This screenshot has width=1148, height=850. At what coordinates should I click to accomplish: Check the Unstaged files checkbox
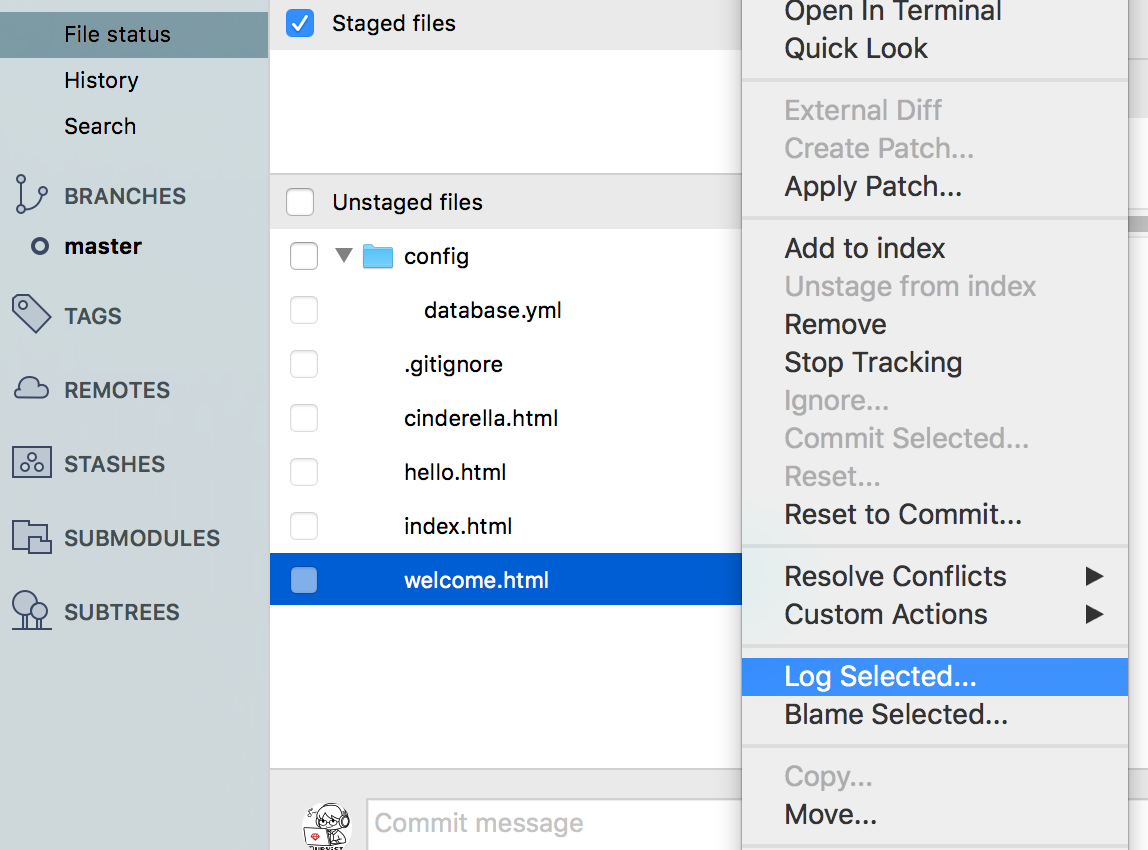click(300, 202)
